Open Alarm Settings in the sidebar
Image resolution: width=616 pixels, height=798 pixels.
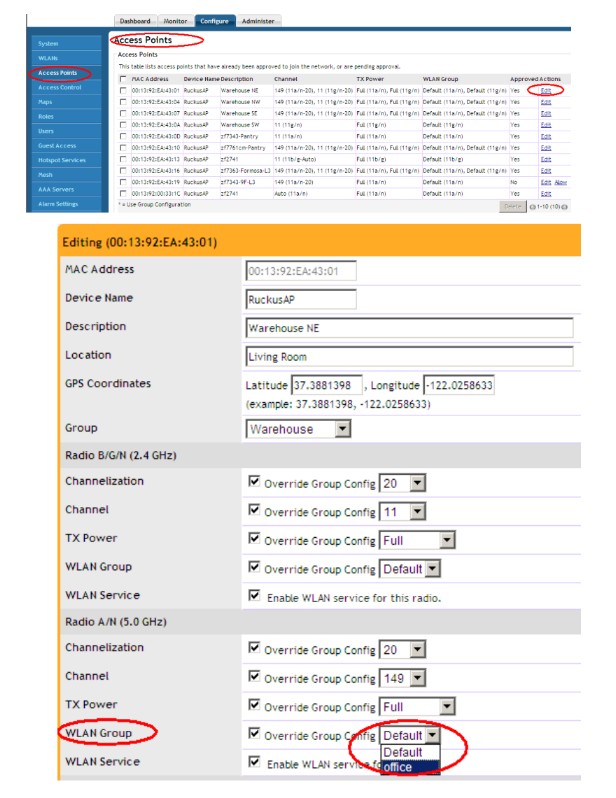pos(66,204)
